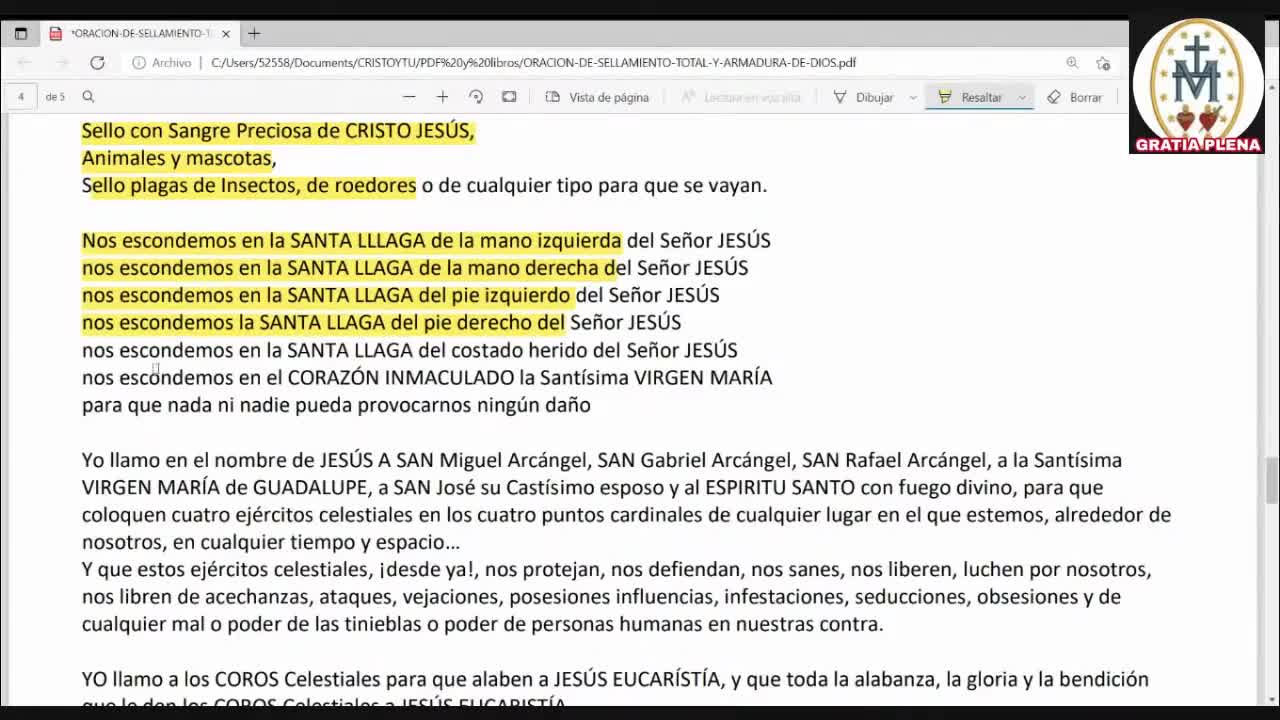Add this page to favorites
Viewport: 1280px width, 720px height.
pyautogui.click(x=1103, y=62)
